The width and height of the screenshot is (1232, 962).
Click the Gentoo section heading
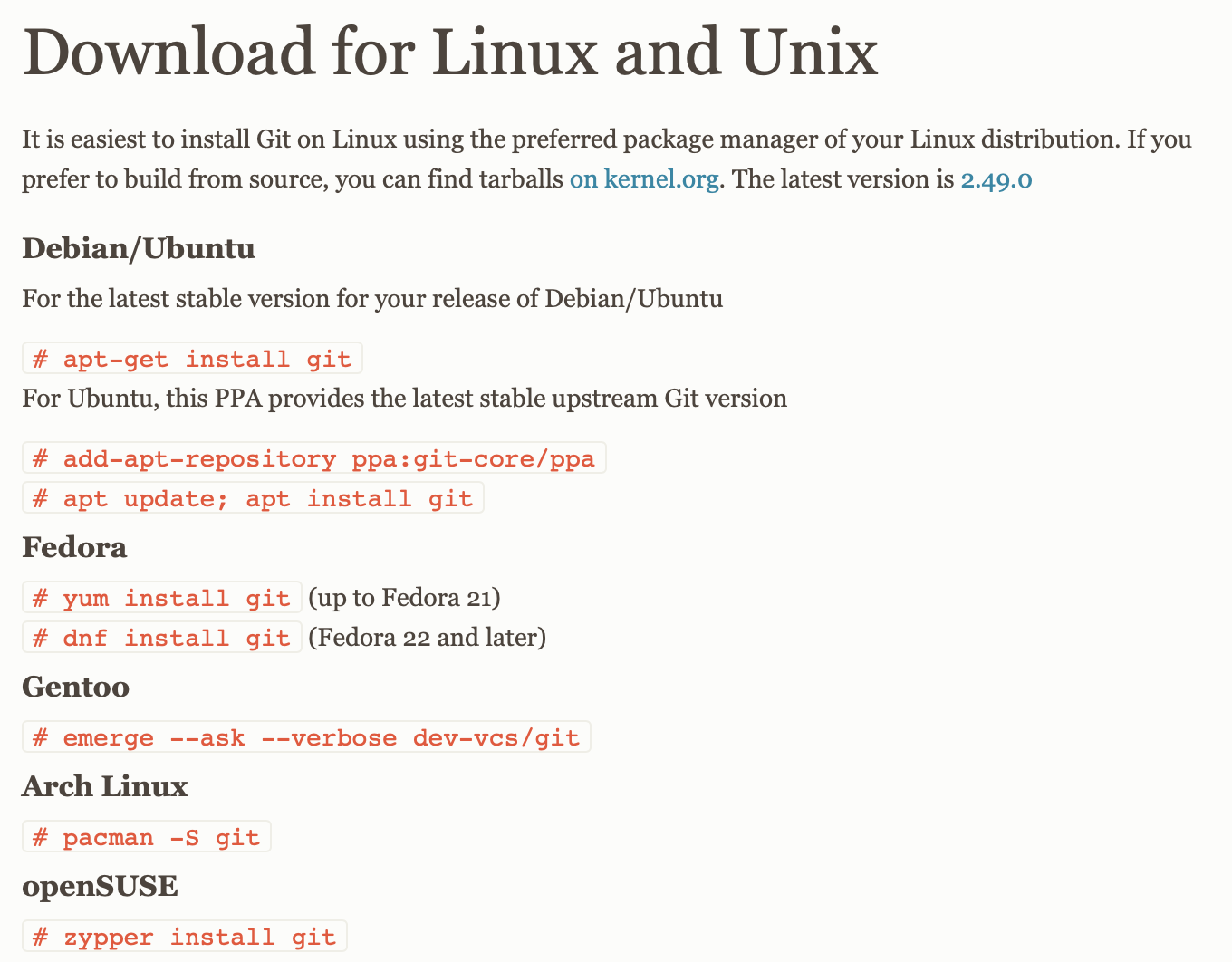(x=75, y=687)
